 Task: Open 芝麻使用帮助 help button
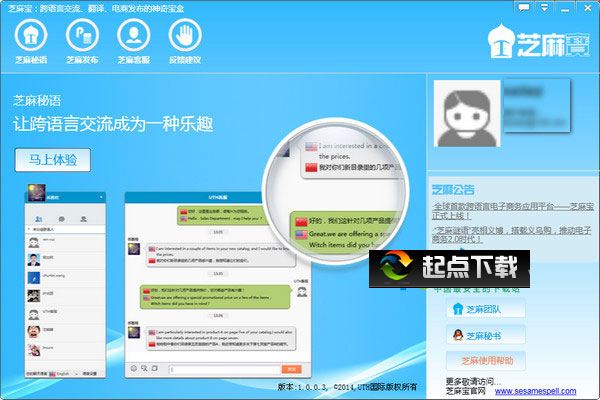point(485,361)
